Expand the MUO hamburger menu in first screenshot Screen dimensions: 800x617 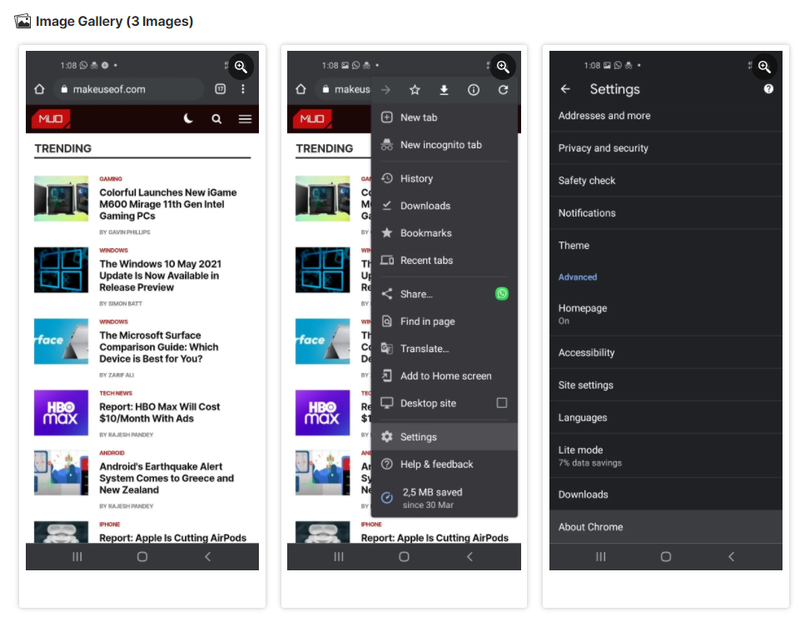[245, 119]
